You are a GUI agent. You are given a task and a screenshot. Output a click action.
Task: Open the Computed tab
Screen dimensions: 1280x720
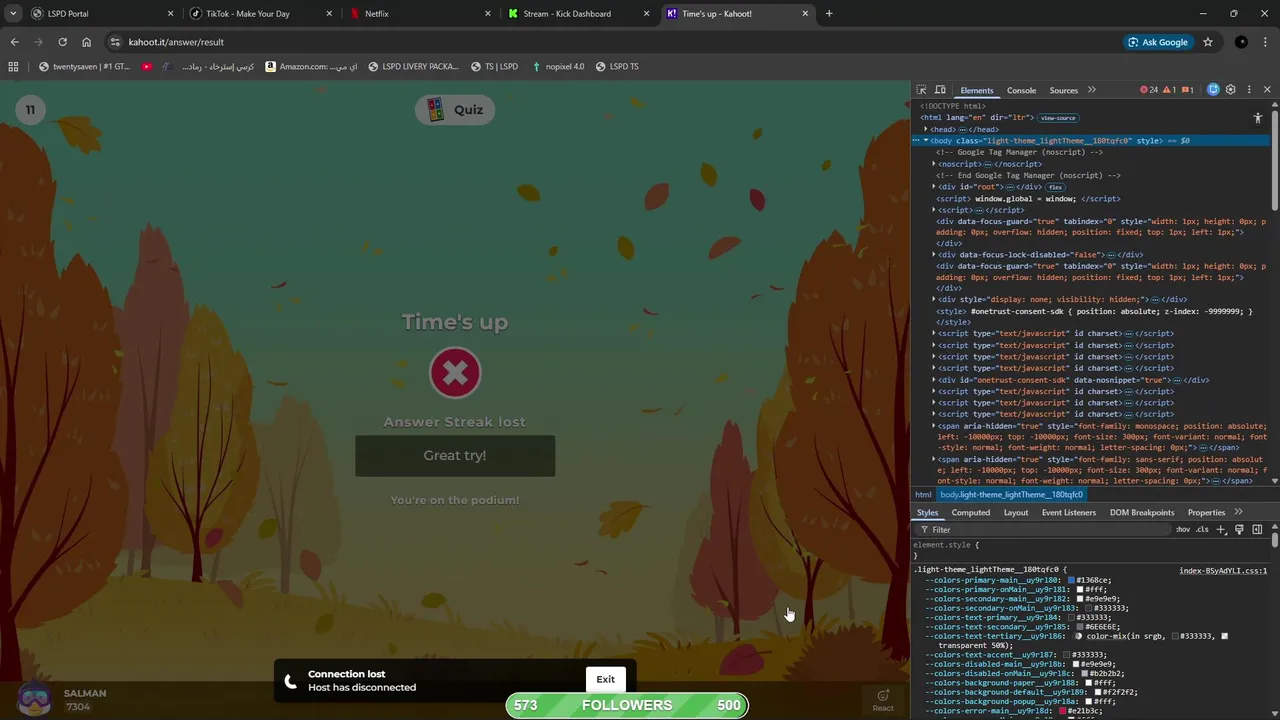point(970,512)
